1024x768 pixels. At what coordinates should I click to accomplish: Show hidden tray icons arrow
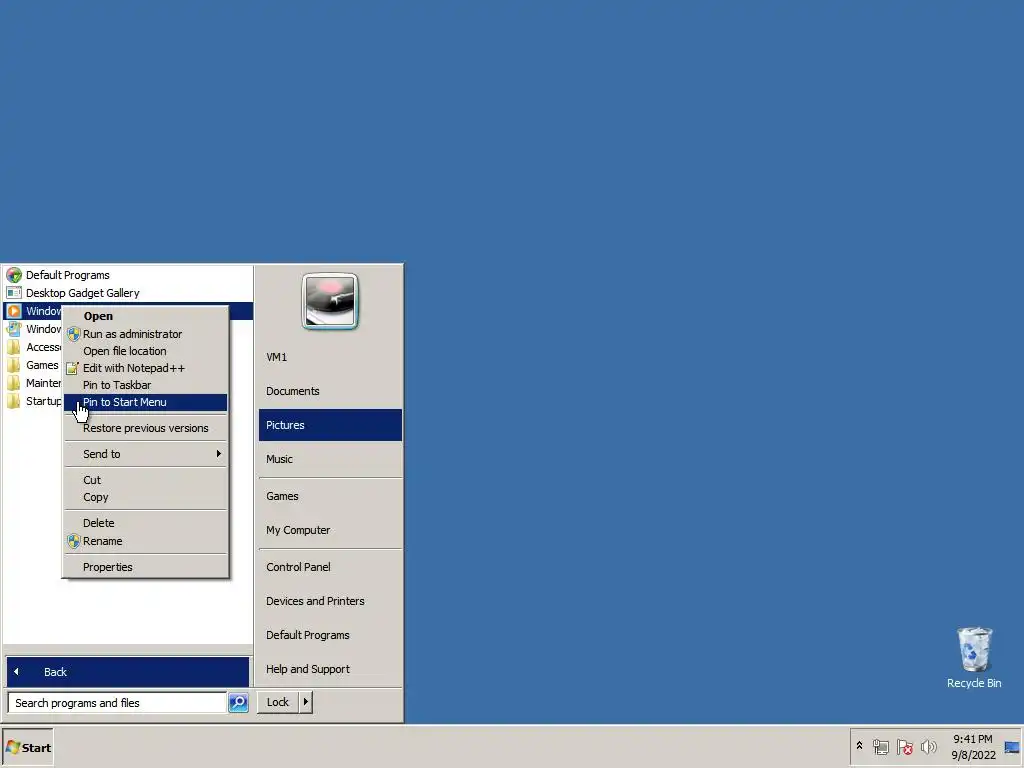point(859,745)
